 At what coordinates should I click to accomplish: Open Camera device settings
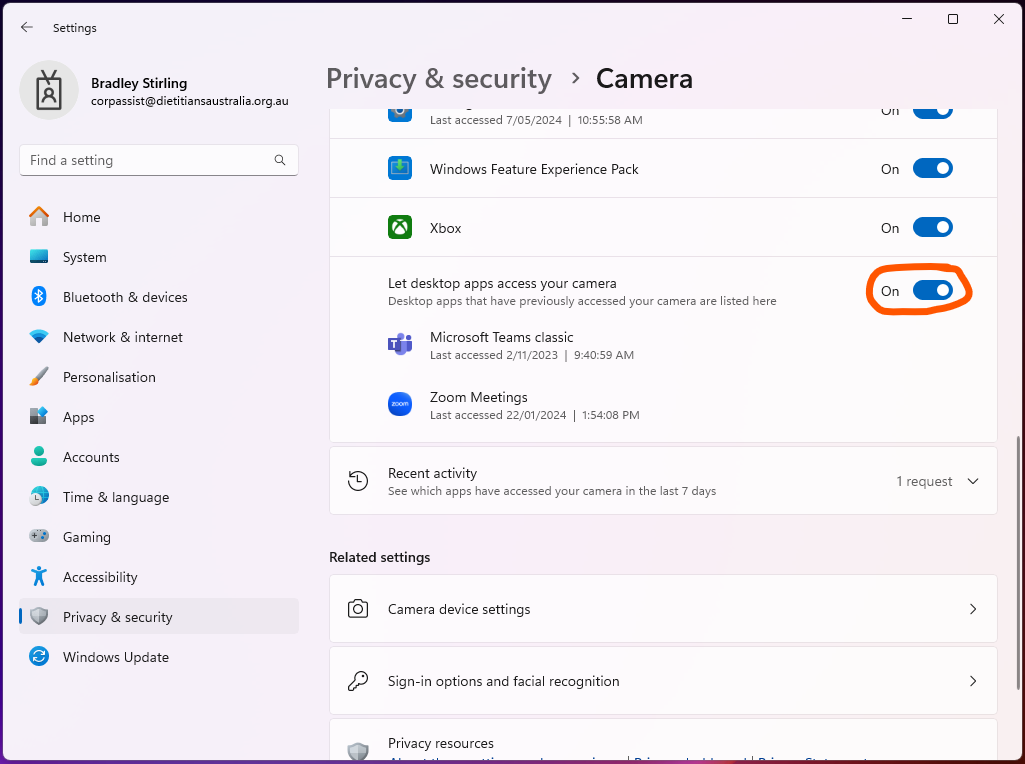(662, 609)
